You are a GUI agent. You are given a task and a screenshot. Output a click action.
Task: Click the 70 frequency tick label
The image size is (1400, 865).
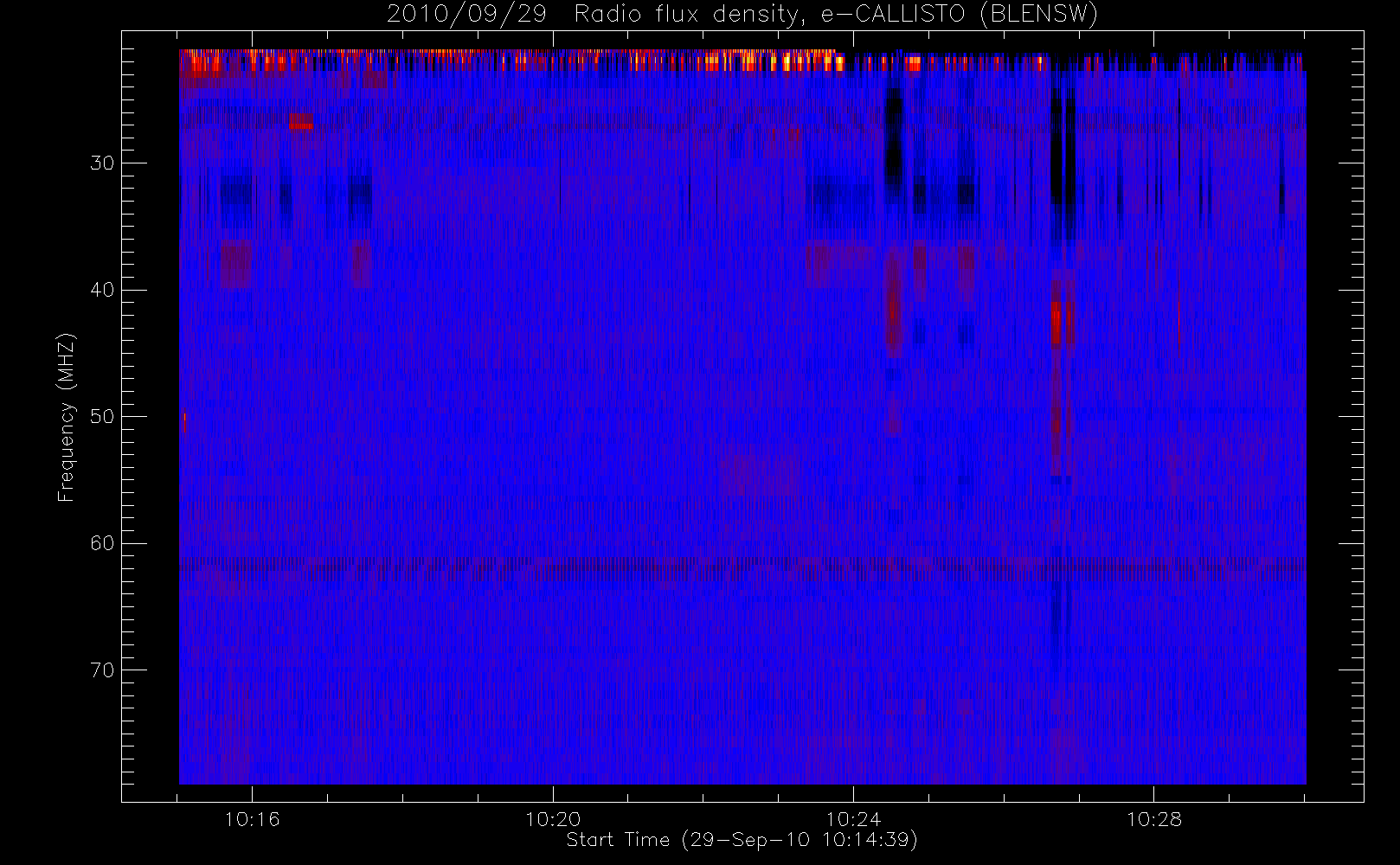(102, 670)
